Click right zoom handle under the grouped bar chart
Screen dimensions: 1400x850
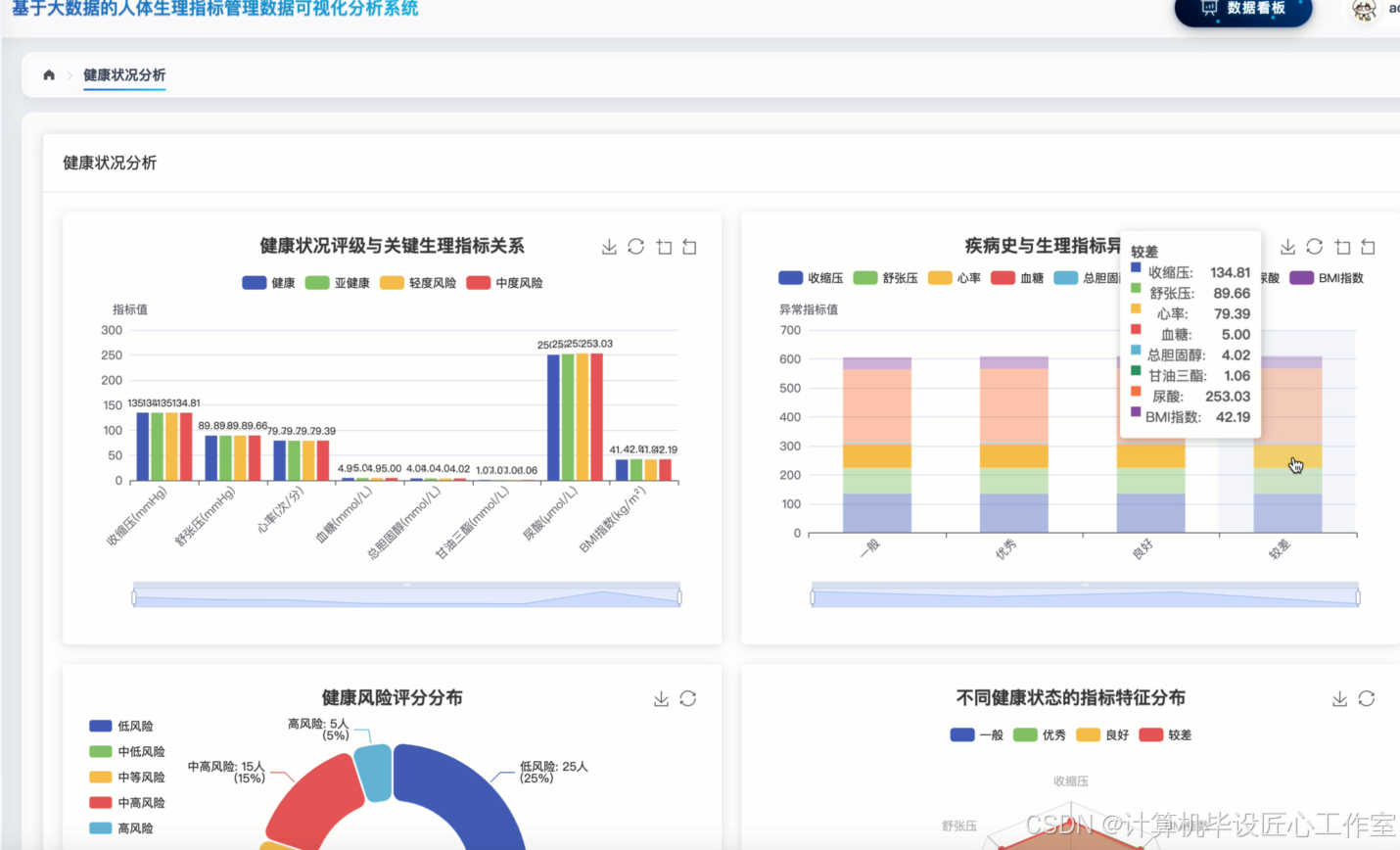[x=679, y=597]
